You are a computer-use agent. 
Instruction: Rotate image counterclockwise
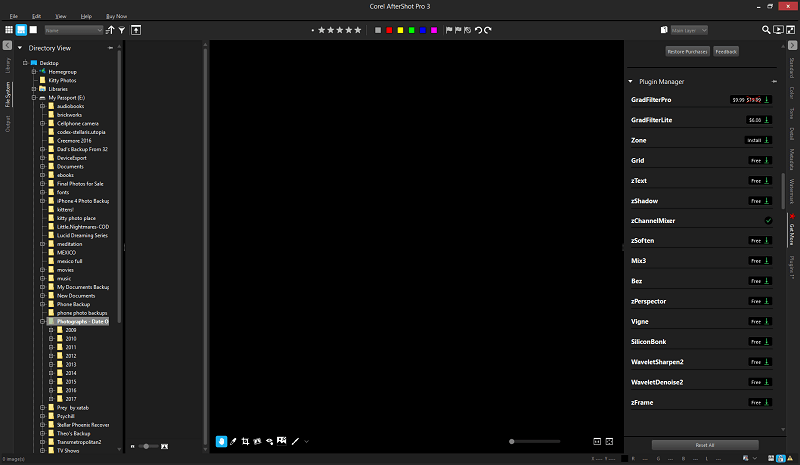[478, 30]
